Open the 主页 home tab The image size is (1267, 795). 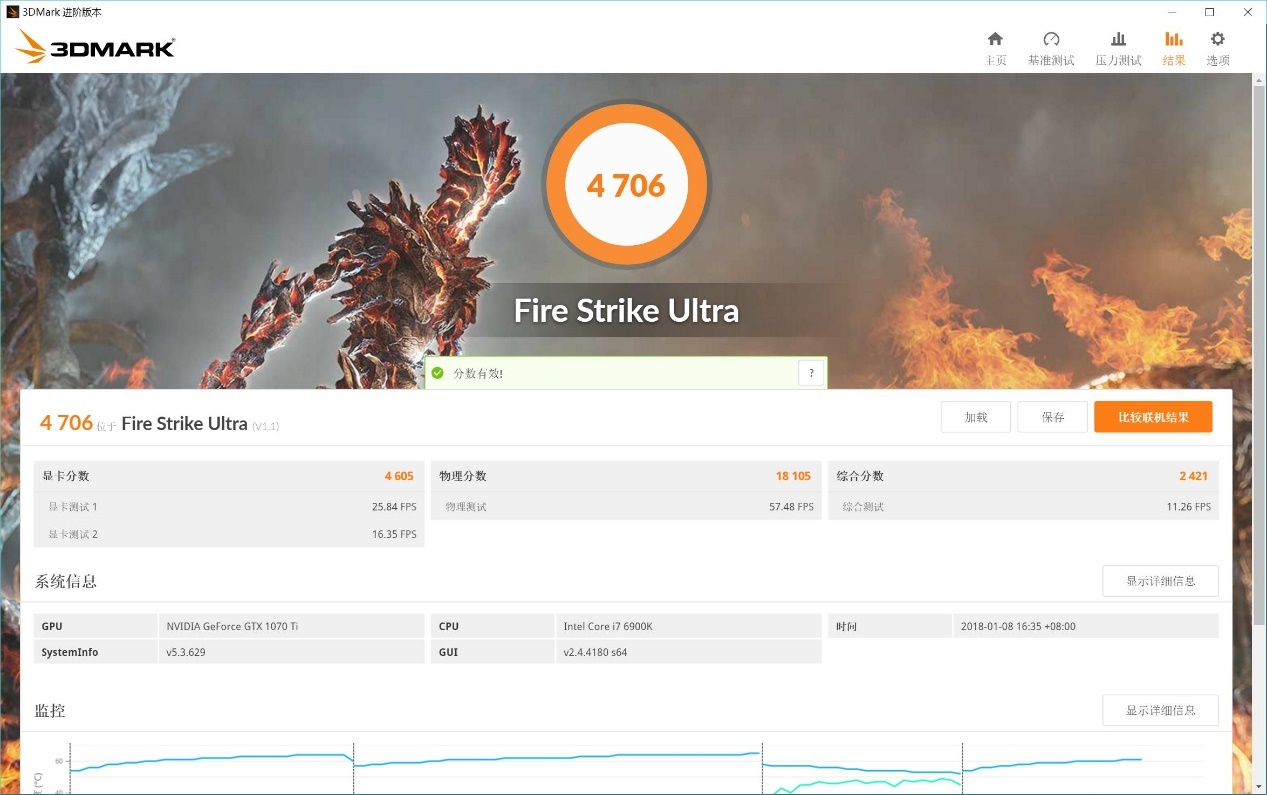click(995, 48)
